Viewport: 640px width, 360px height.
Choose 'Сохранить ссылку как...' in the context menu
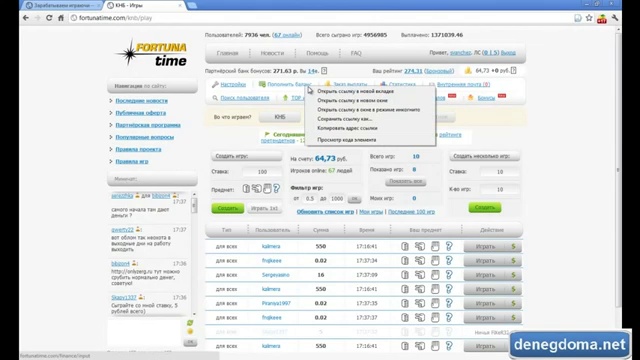[x=344, y=119]
